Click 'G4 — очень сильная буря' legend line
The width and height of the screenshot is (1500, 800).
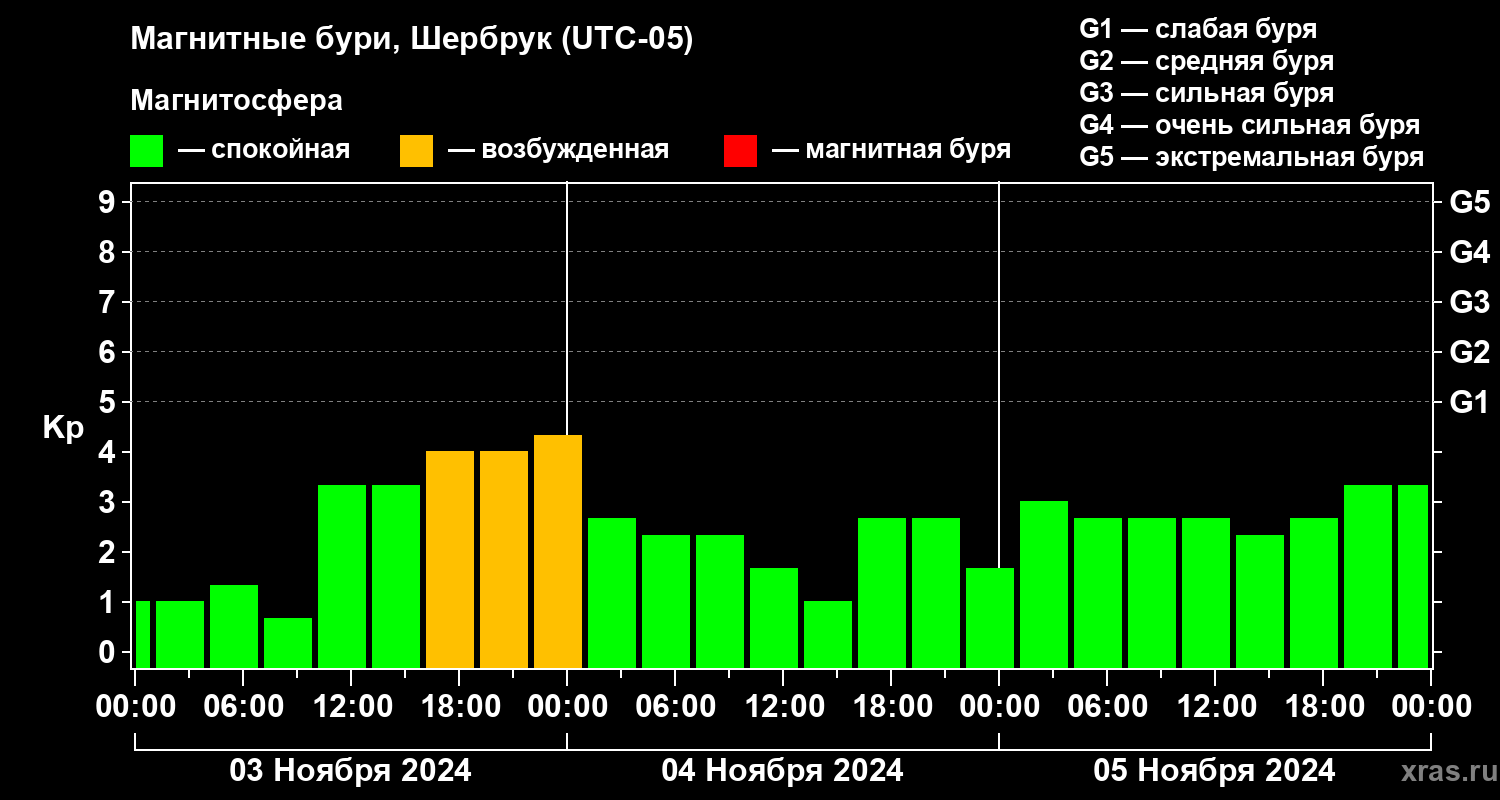1250,125
